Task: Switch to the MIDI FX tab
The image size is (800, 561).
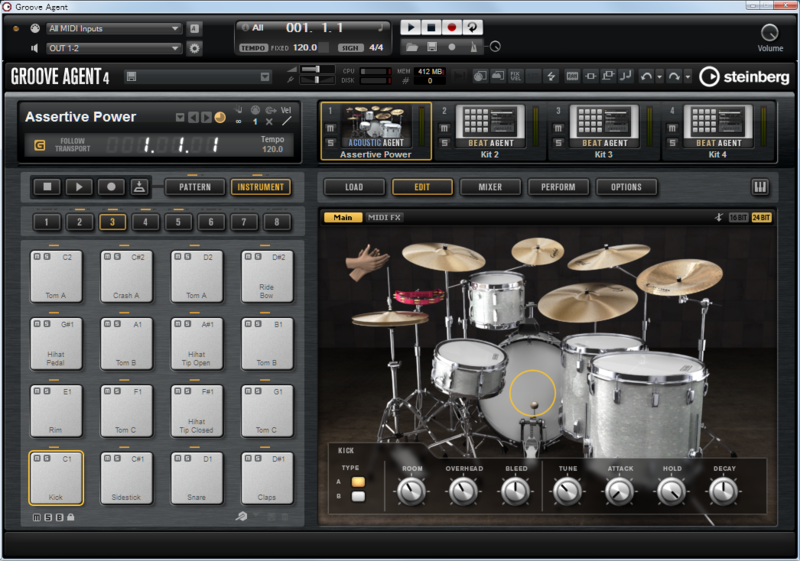Action: tap(384, 218)
